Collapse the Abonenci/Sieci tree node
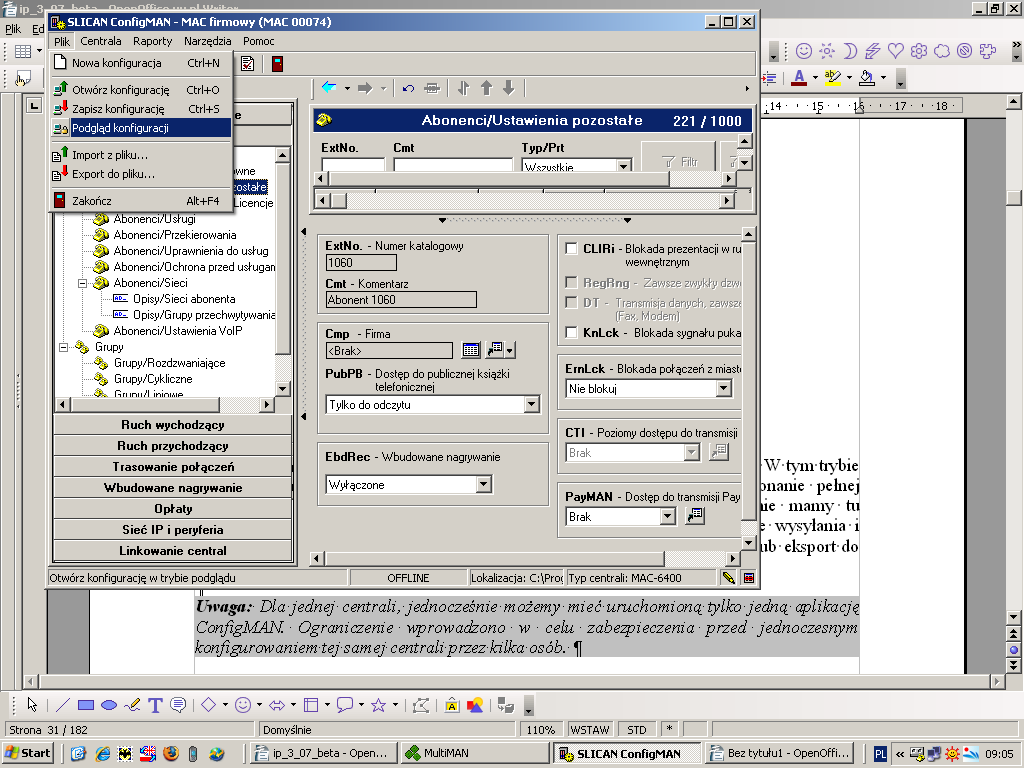This screenshot has height=768, width=1024. click(82, 283)
